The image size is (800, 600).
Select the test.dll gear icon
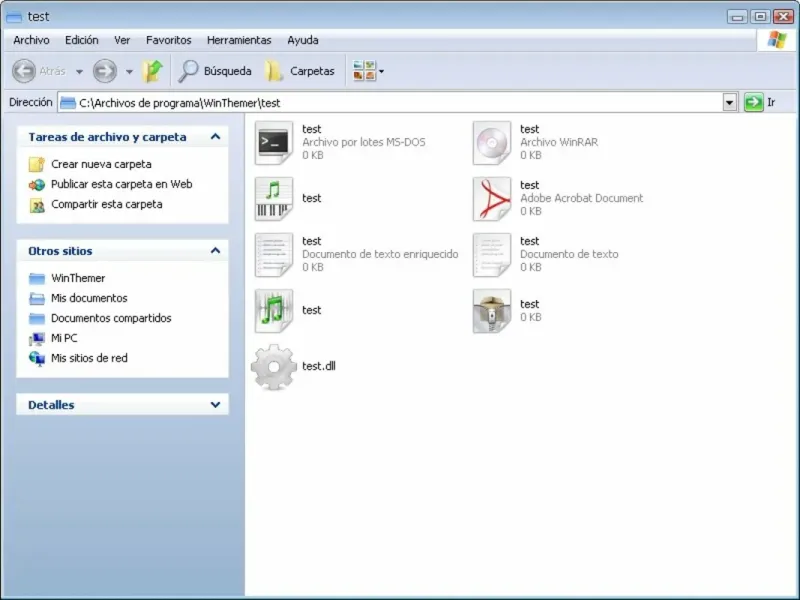click(274, 367)
